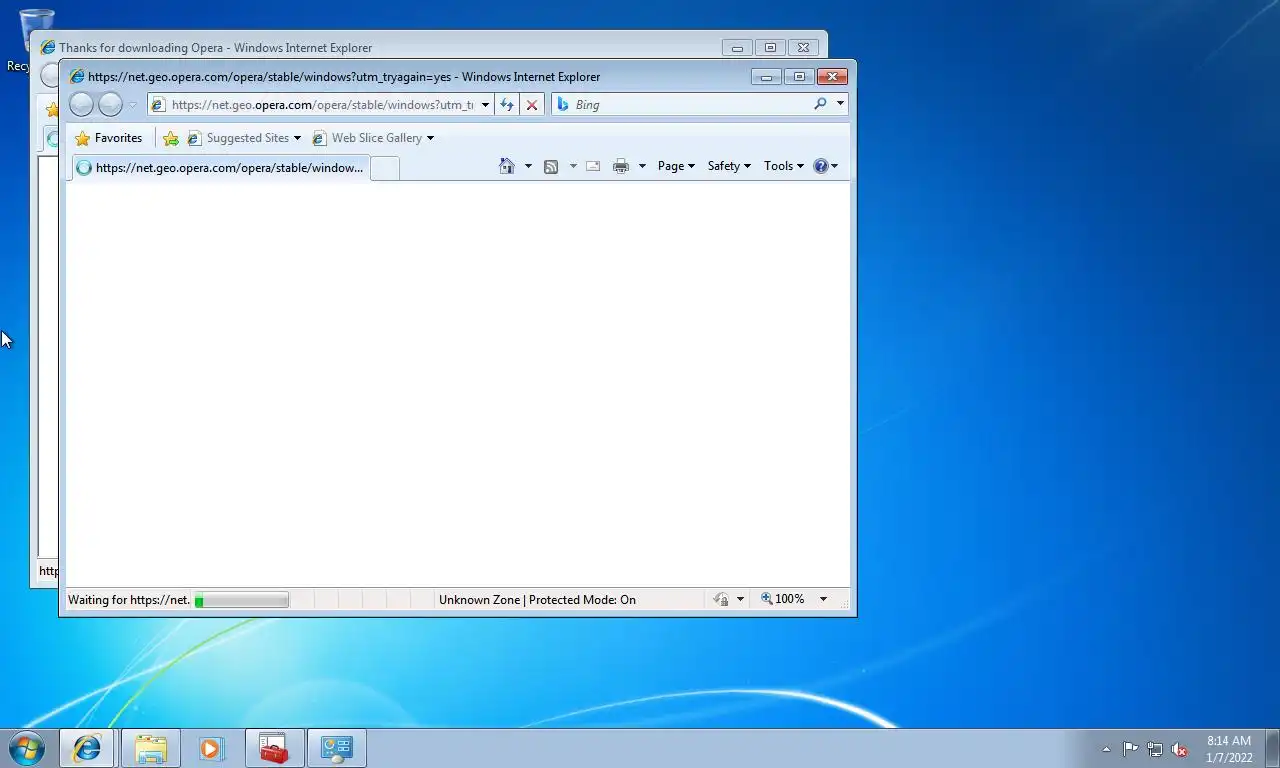Click the Forward navigation button

[110, 104]
